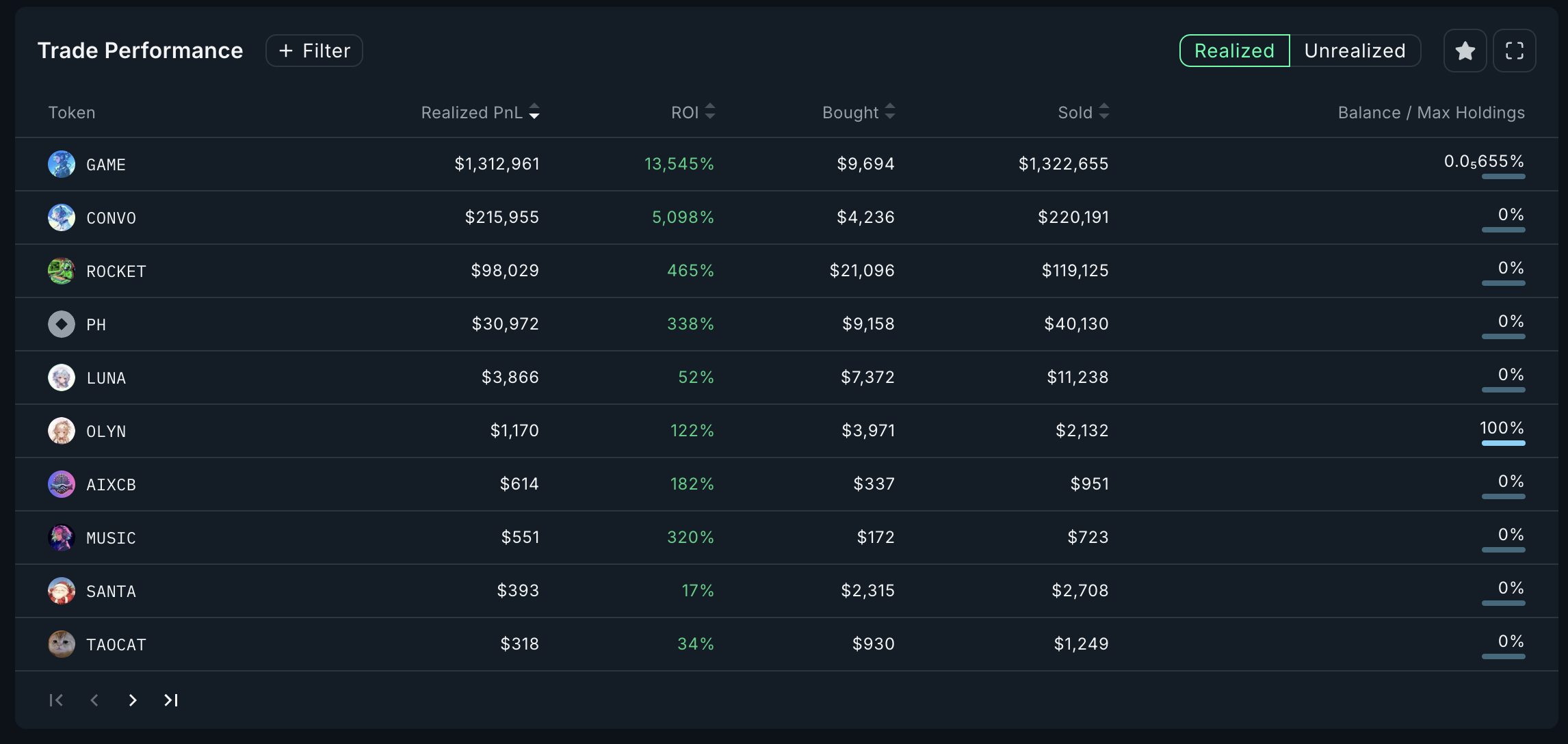Click the CONVO token avatar icon
Screen dimensions: 1568x744
coord(61,217)
